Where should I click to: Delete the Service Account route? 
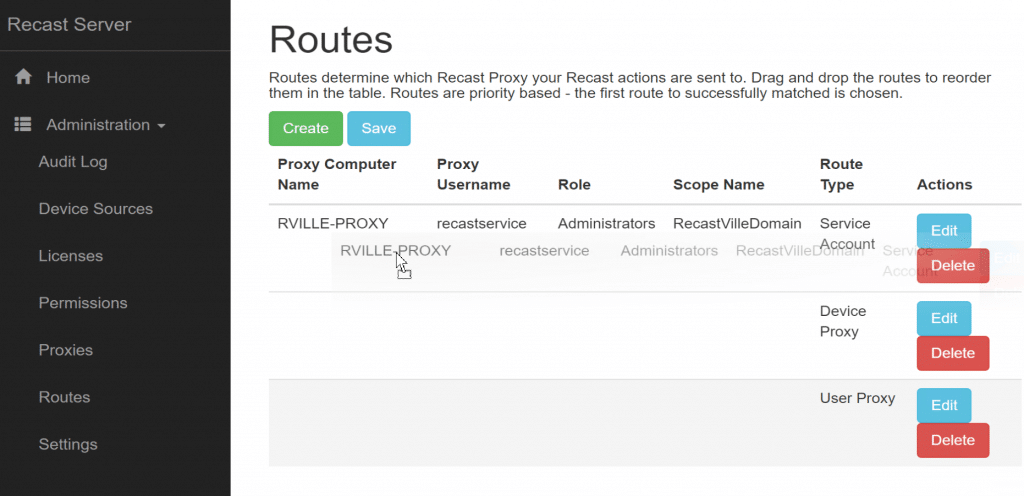click(x=952, y=266)
